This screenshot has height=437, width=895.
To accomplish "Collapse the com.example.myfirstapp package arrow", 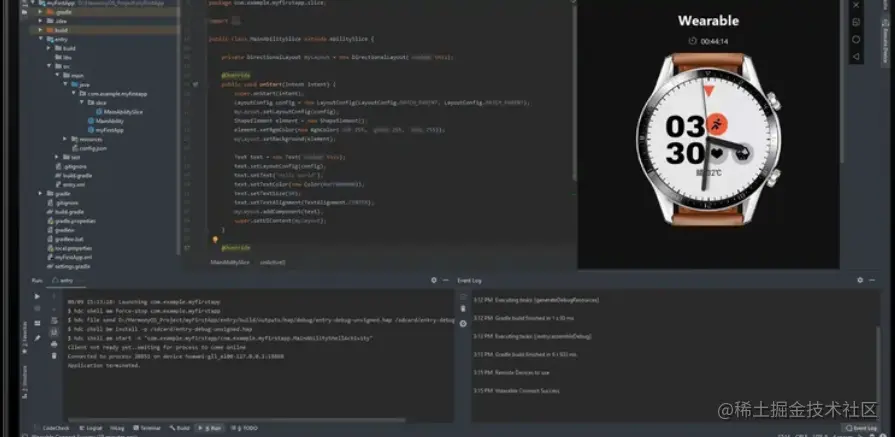I will click(x=73, y=93).
